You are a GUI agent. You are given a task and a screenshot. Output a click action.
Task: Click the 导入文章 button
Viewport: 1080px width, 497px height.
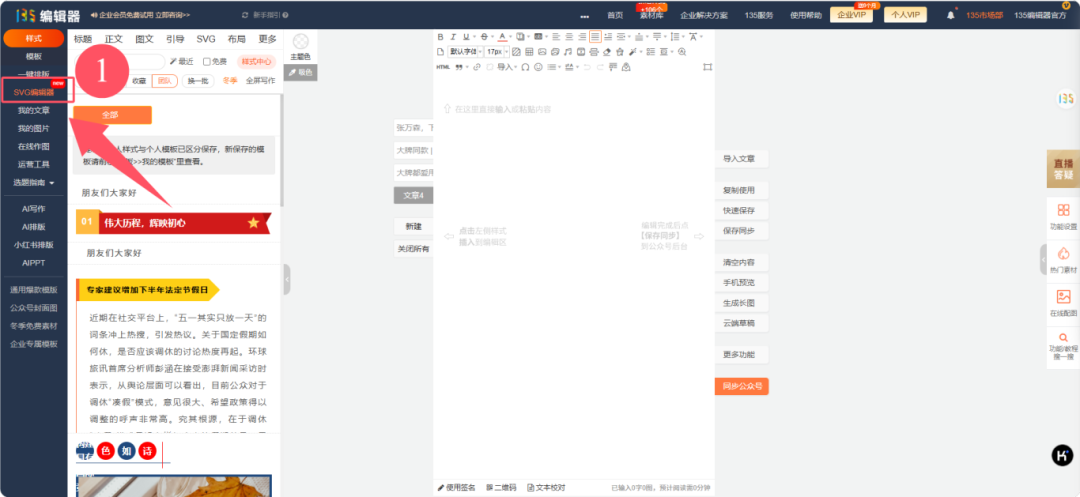pos(739,159)
